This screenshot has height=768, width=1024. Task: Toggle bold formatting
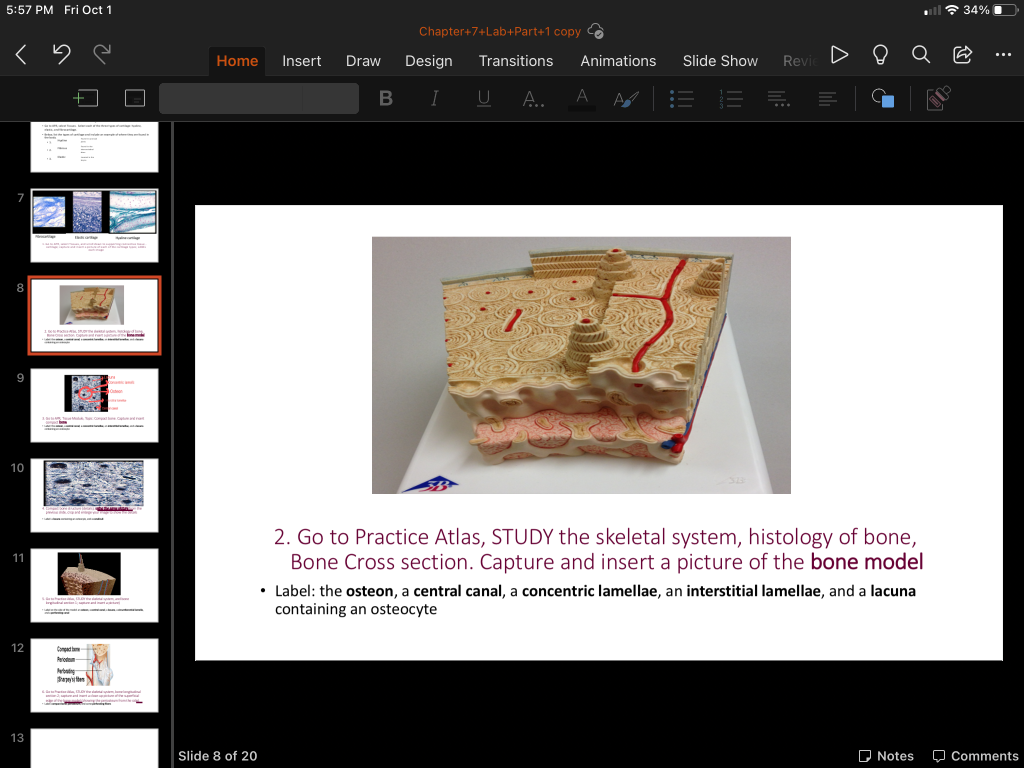(386, 98)
